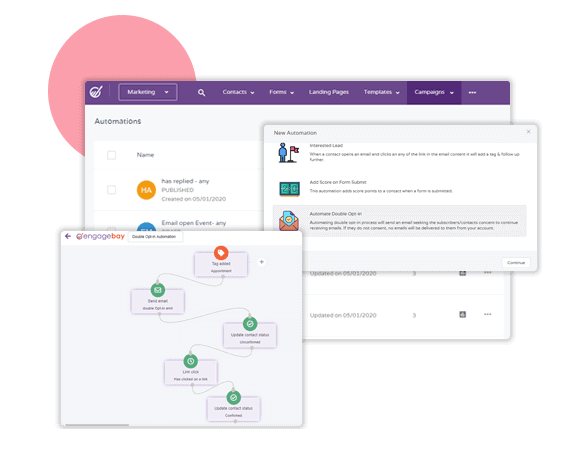
Task: Open Landing Pages from the navbar
Action: pyautogui.click(x=329, y=92)
